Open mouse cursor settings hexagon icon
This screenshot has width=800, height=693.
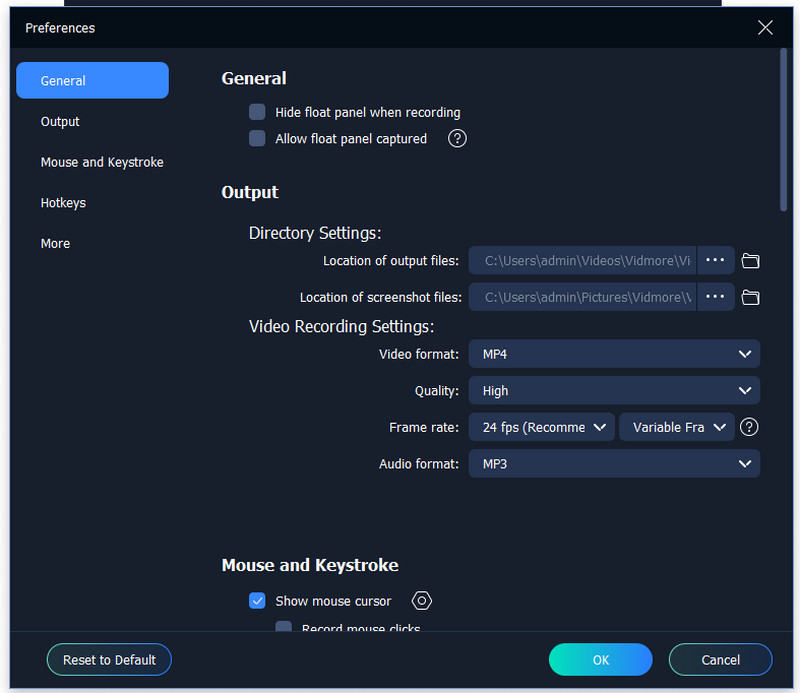pos(422,601)
